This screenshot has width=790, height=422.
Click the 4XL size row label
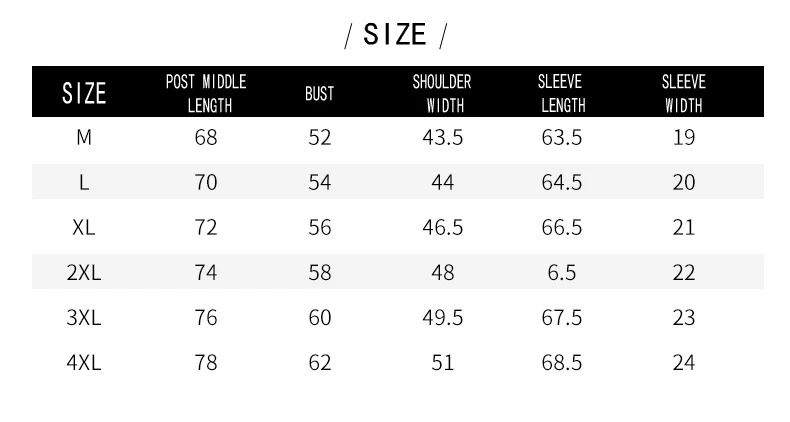point(84,363)
